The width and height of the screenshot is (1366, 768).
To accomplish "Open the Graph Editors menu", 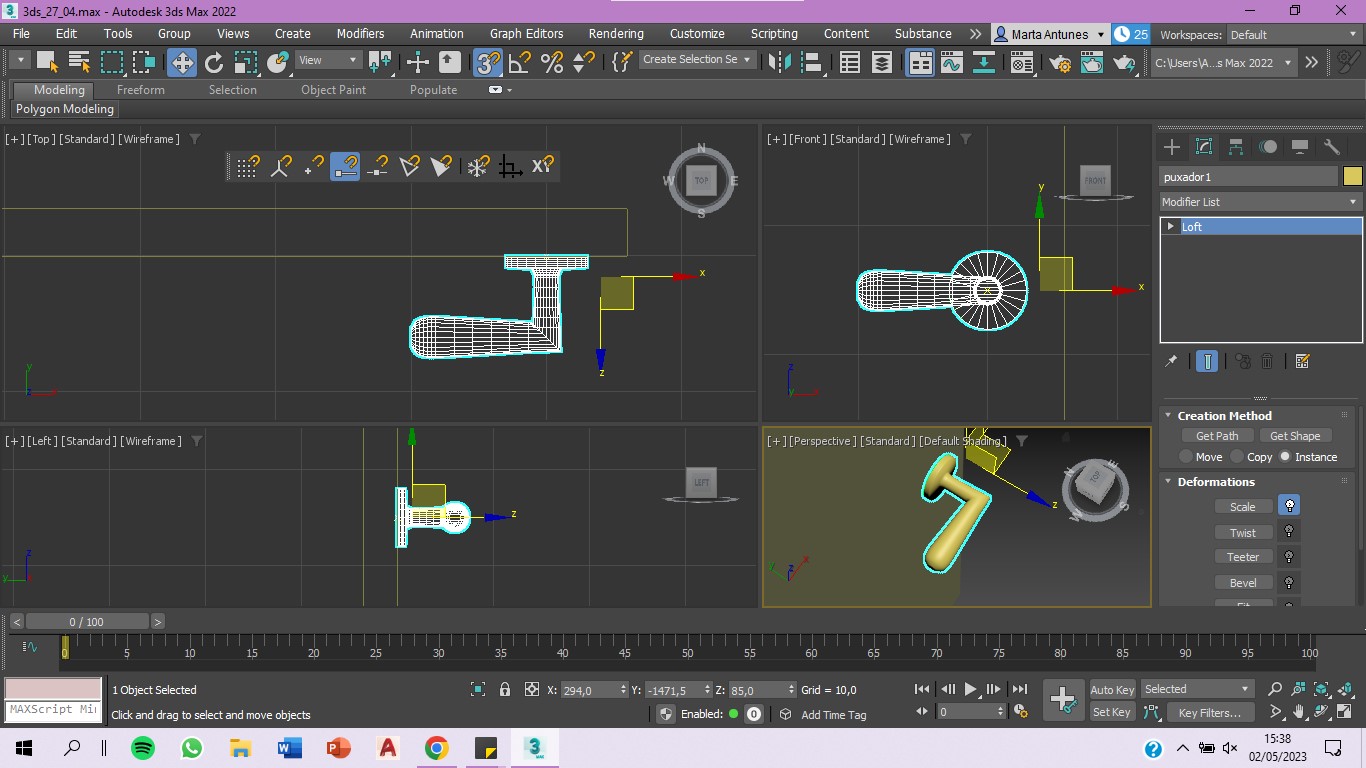I will [526, 33].
